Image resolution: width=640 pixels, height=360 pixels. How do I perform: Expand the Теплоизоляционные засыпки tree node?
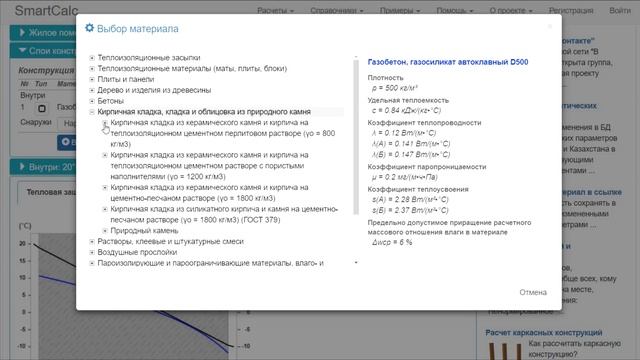click(x=92, y=58)
